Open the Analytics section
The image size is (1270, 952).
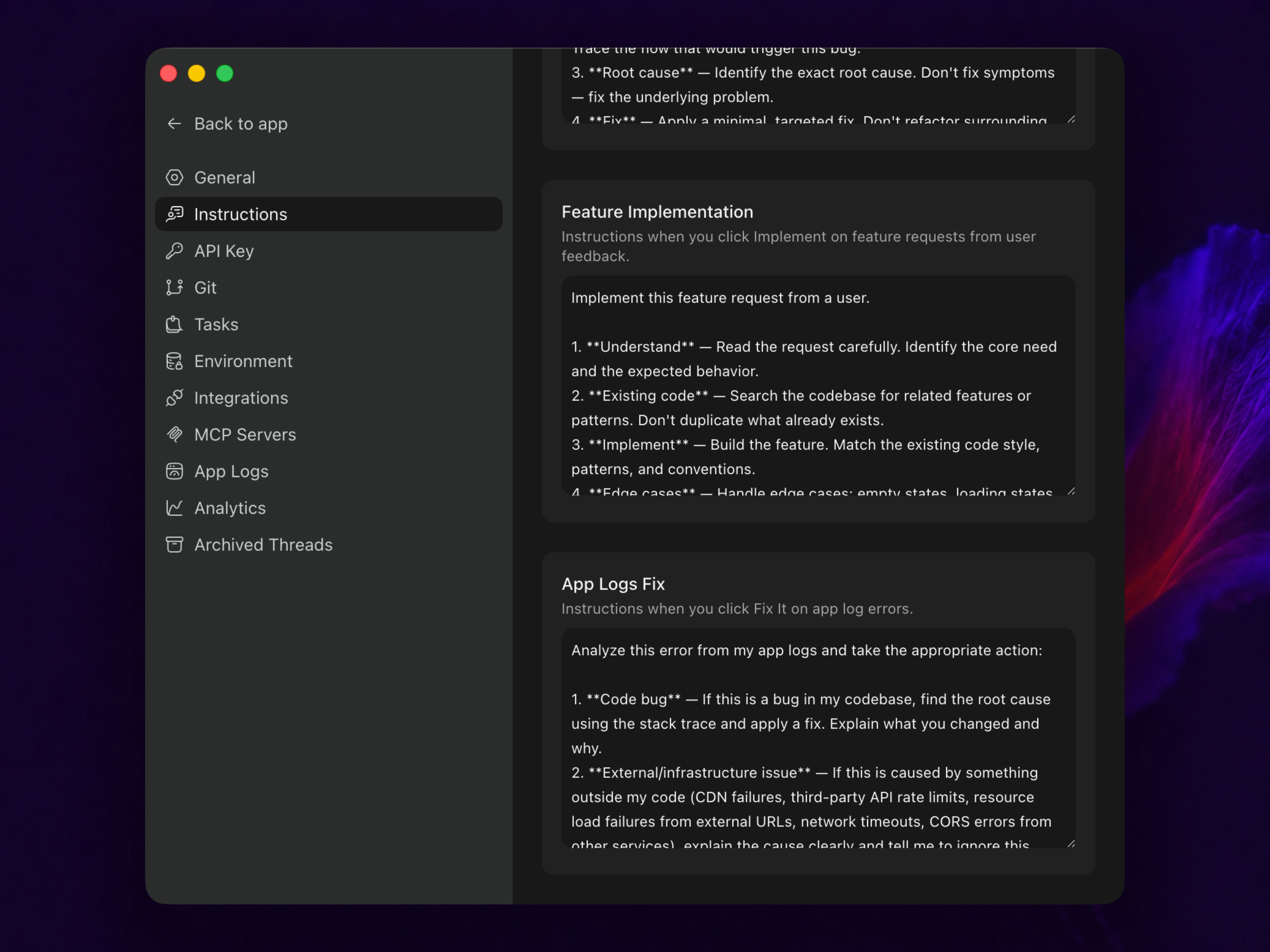328,508
